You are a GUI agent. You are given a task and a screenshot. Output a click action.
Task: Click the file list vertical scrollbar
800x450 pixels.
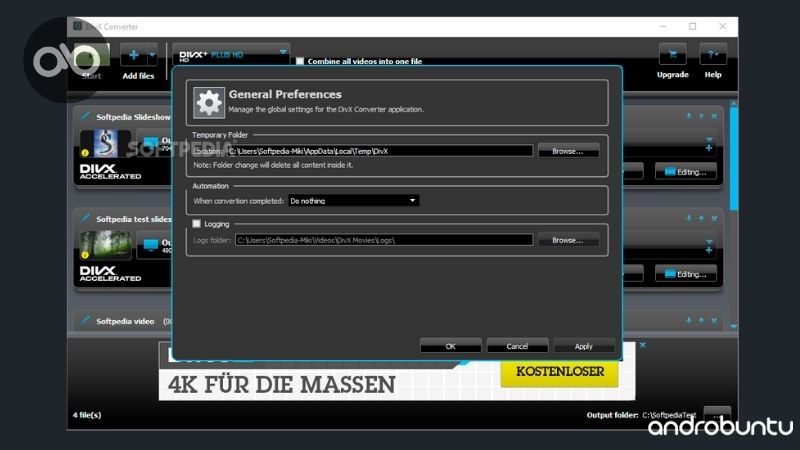(734, 158)
